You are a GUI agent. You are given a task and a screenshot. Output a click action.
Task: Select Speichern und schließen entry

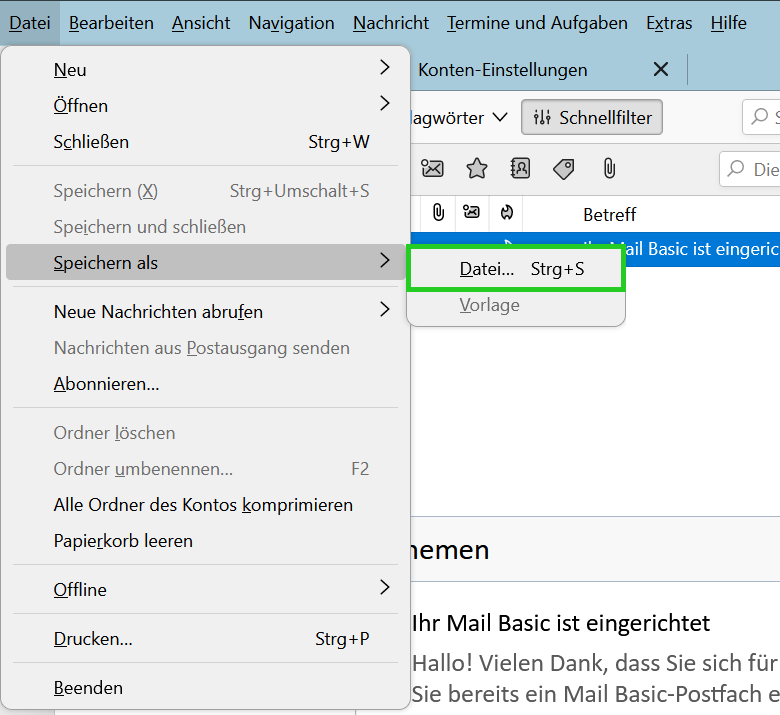[205, 227]
